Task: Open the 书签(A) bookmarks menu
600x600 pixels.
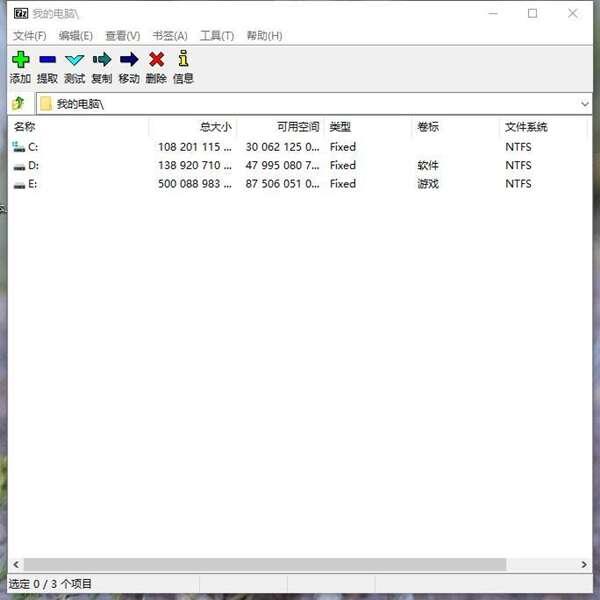Action: [x=169, y=36]
